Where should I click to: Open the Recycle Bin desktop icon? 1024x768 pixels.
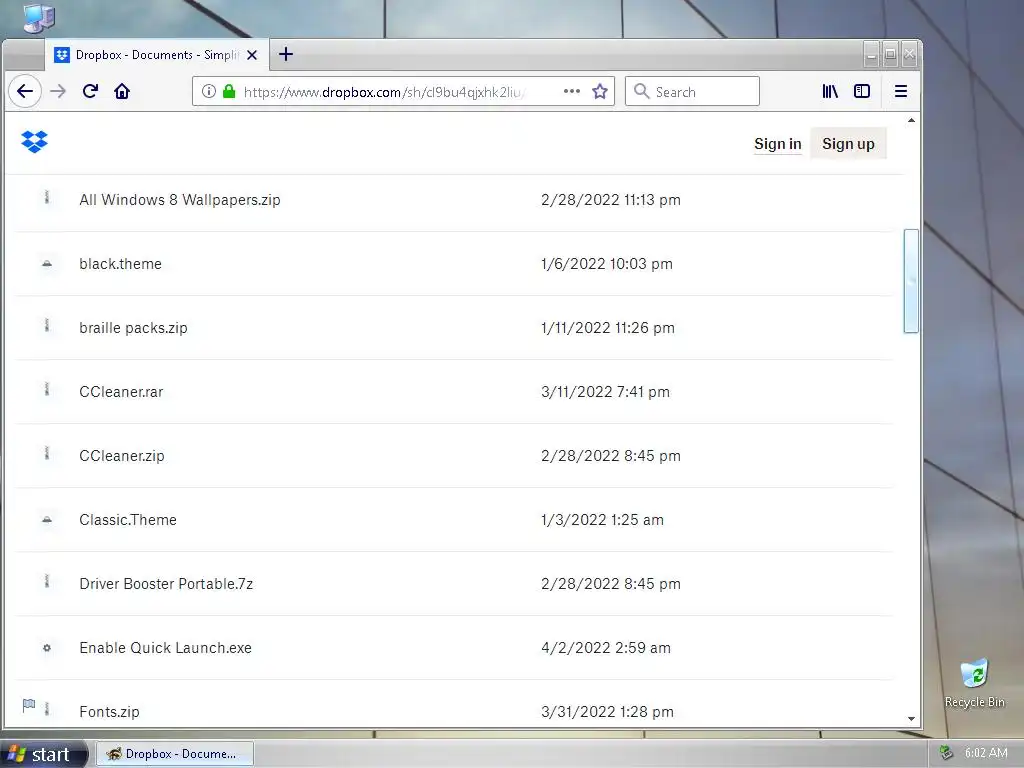click(974, 683)
